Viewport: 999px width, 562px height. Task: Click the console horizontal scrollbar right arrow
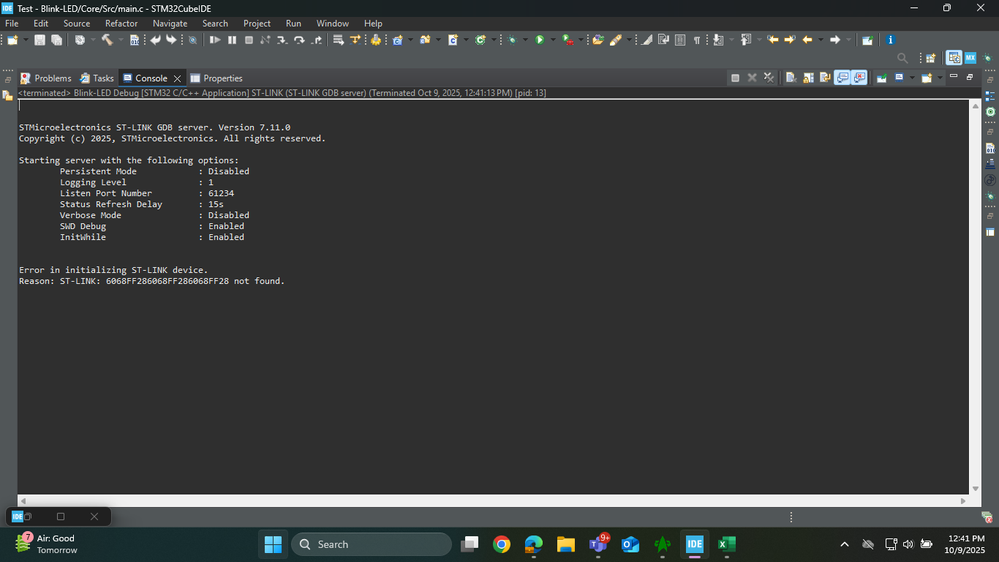[963, 501]
